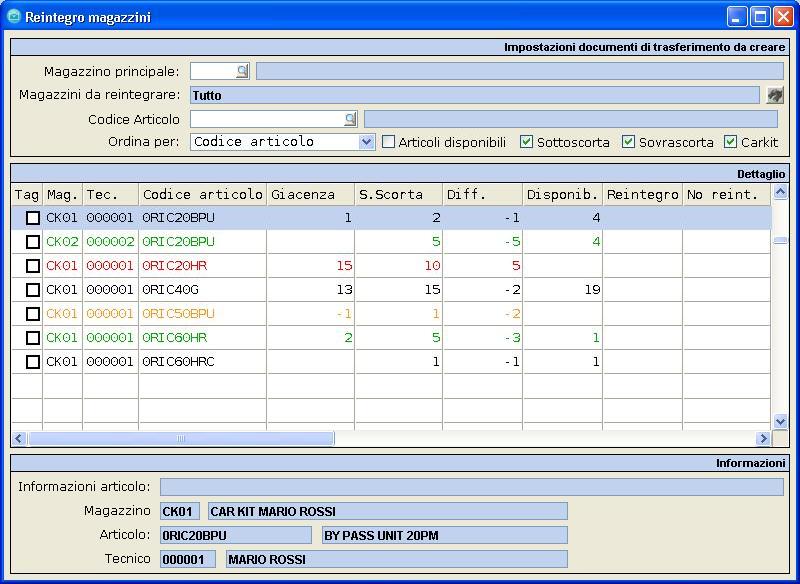Screen dimensions: 800x584
Task: Click the Tec. column header
Action: (x=111, y=194)
